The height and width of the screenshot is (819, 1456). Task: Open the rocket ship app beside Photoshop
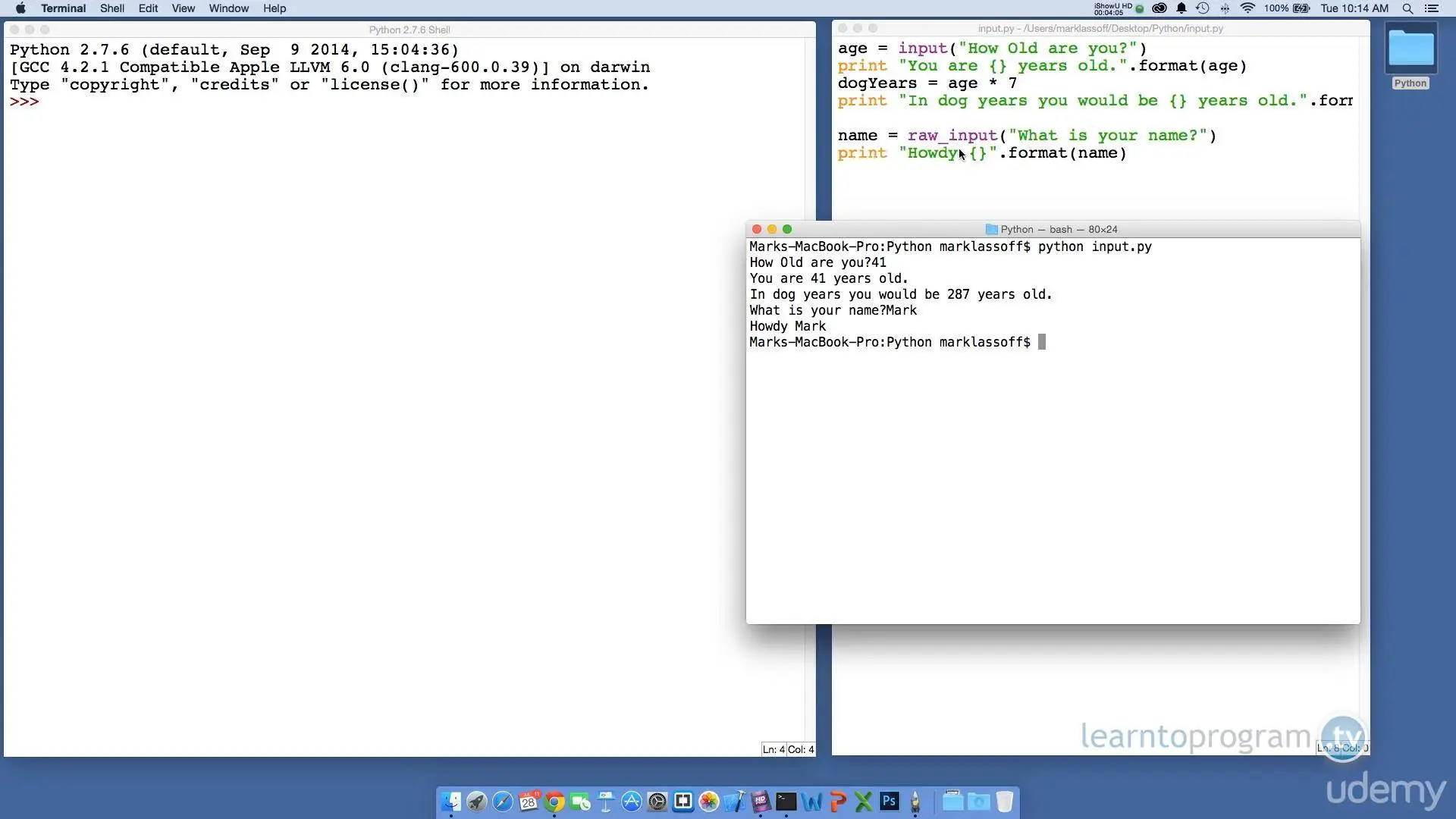[x=915, y=802]
